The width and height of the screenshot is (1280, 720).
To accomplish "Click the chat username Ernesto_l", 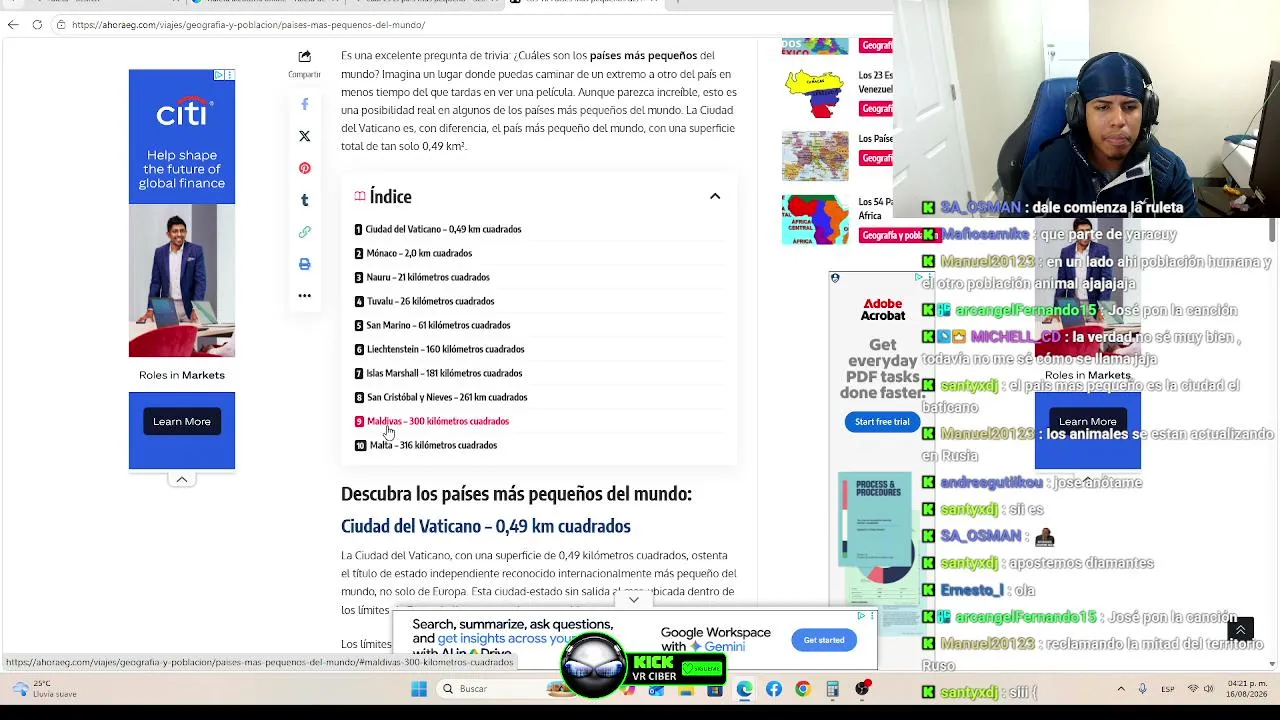I will pos(972,590).
